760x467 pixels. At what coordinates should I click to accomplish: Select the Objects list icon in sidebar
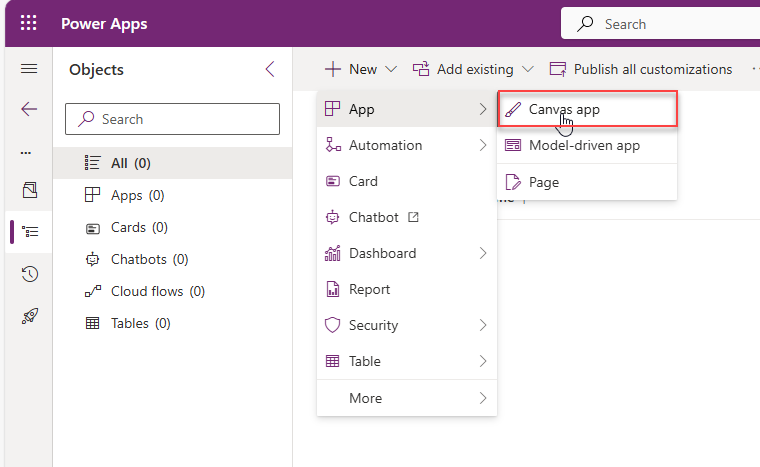30,232
